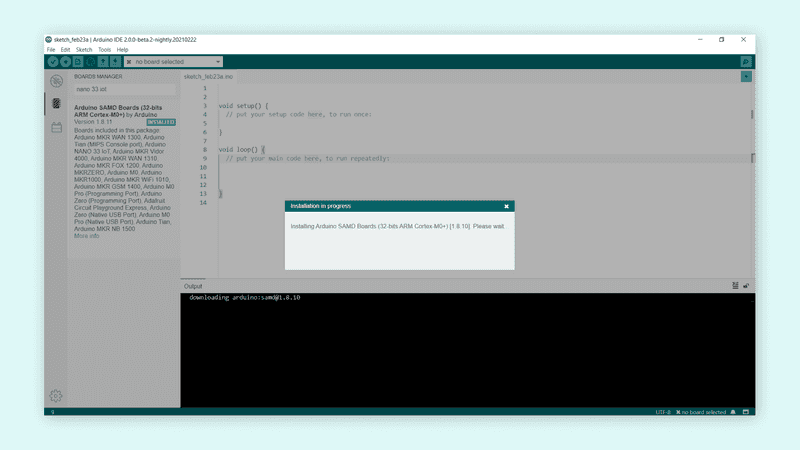Open the Library Manager sidebar icon
Screen dimensions: 800x450
57,127
